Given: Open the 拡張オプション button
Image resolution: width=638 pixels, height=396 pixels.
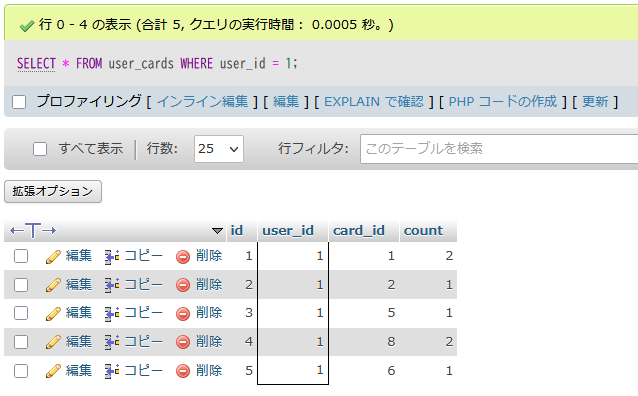Looking at the screenshot, I should [53, 191].
